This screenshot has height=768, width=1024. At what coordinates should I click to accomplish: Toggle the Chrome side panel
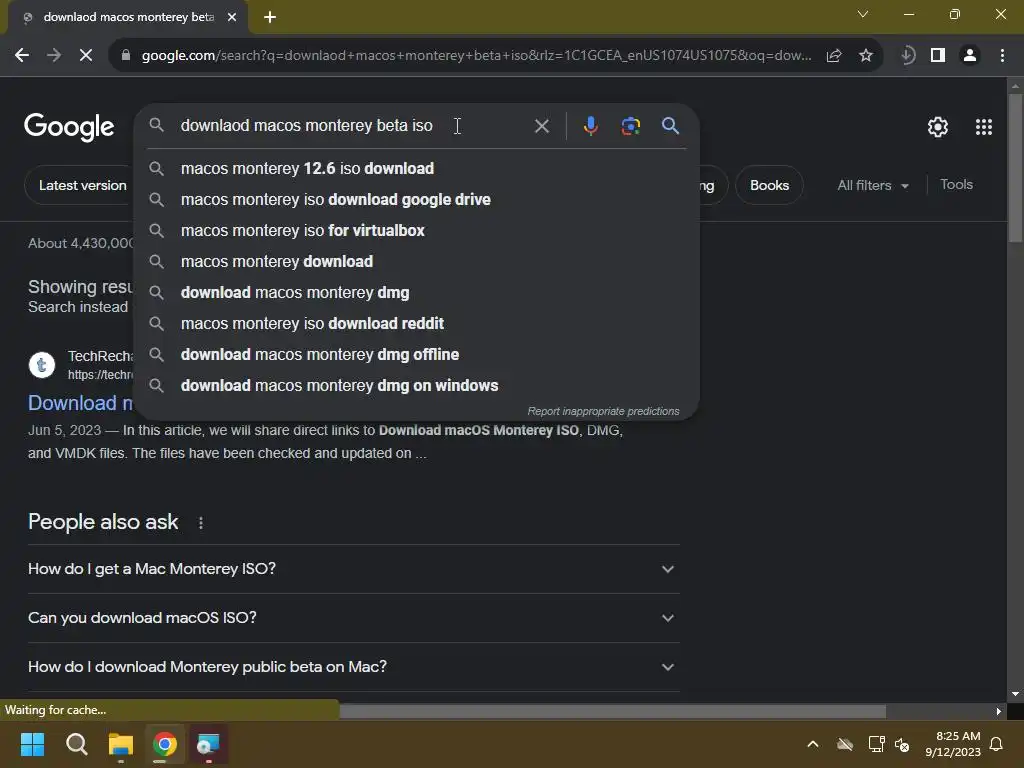[938, 56]
